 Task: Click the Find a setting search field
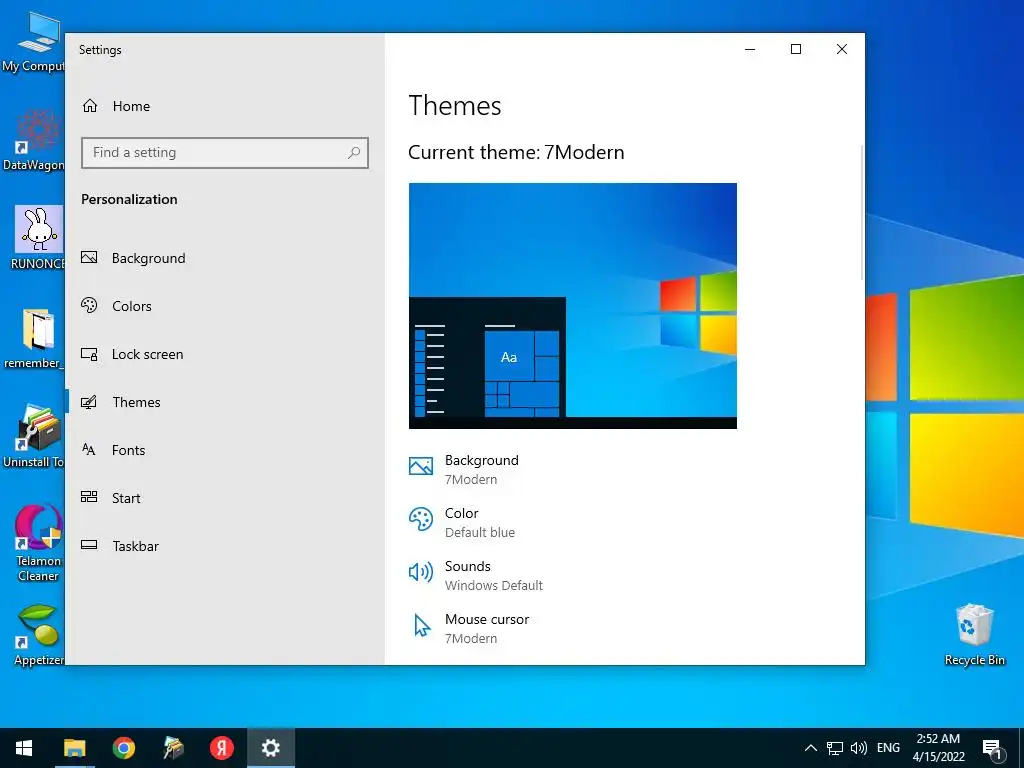click(225, 153)
